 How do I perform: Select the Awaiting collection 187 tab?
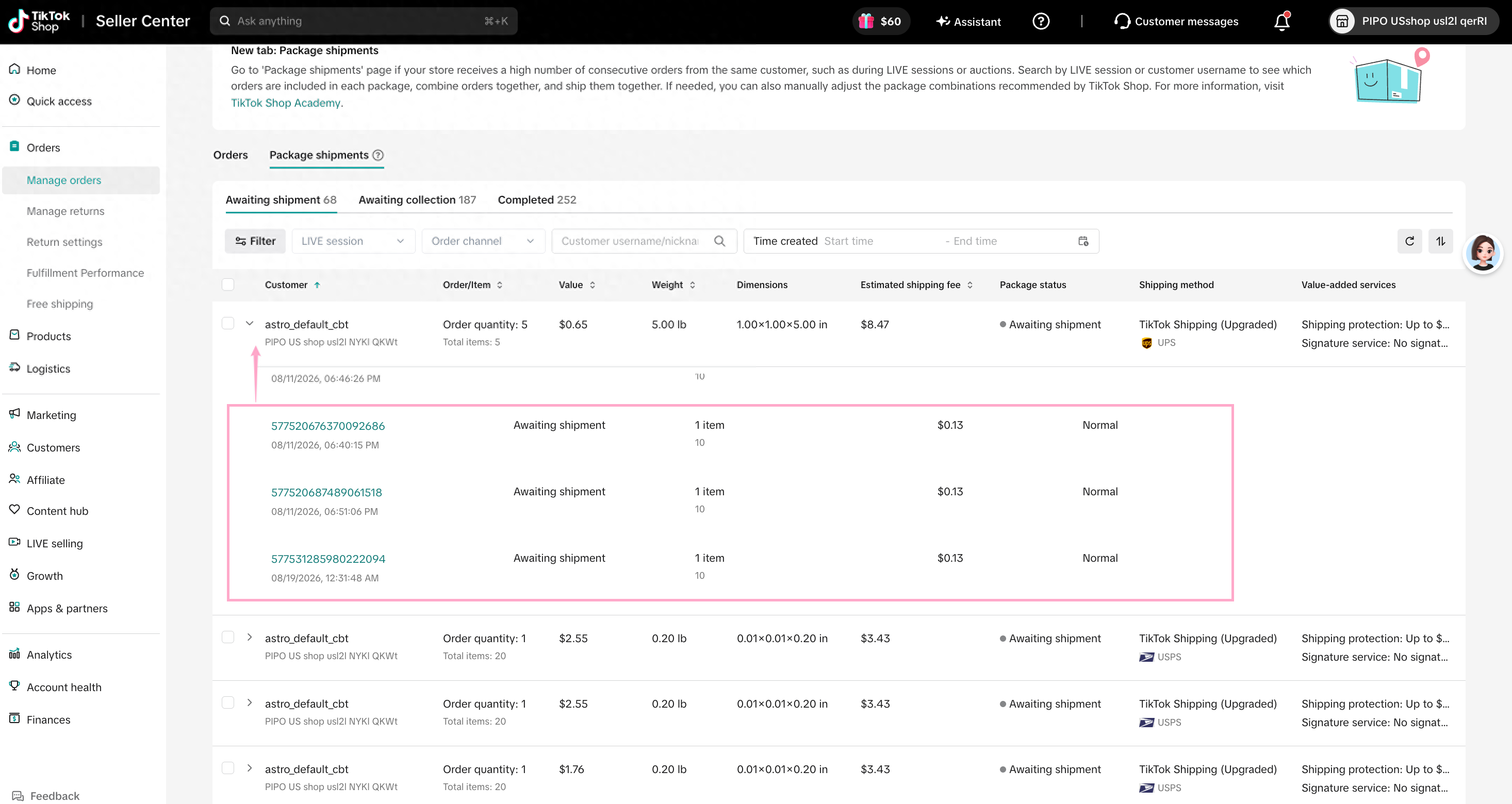(x=417, y=199)
